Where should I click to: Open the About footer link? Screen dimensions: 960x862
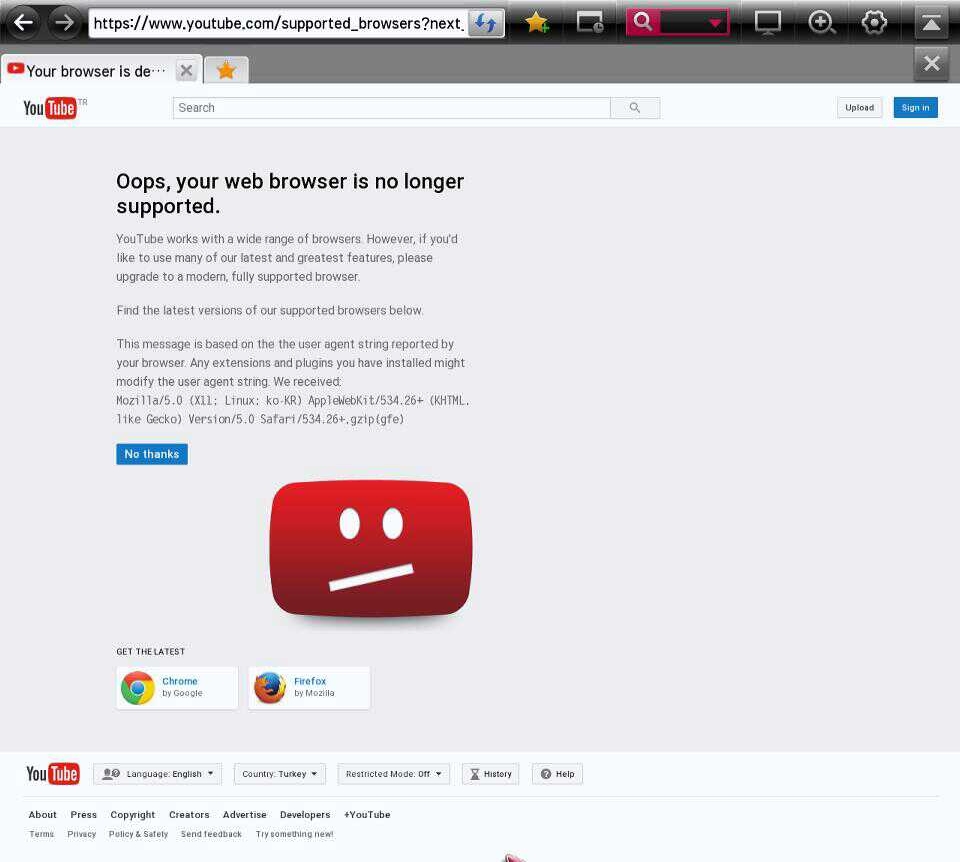(42, 815)
